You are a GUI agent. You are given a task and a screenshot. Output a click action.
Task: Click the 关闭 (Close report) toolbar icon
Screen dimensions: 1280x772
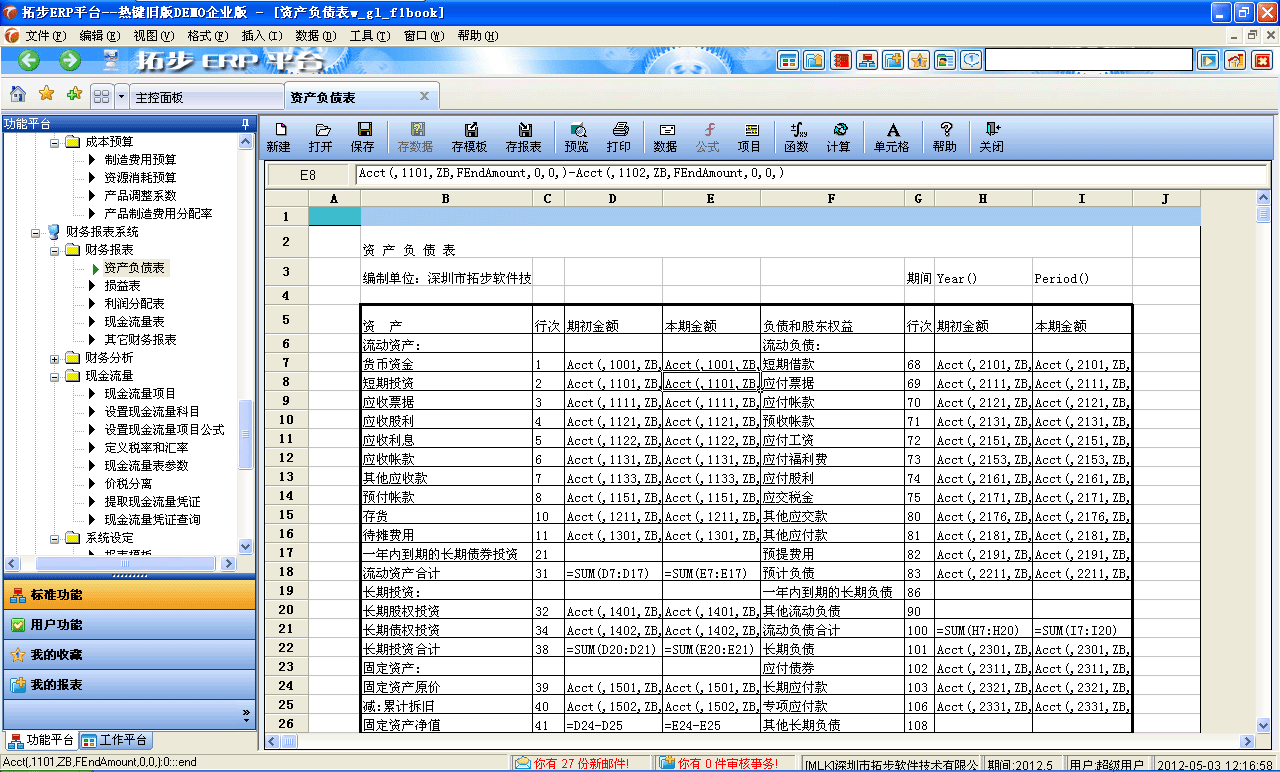[990, 135]
